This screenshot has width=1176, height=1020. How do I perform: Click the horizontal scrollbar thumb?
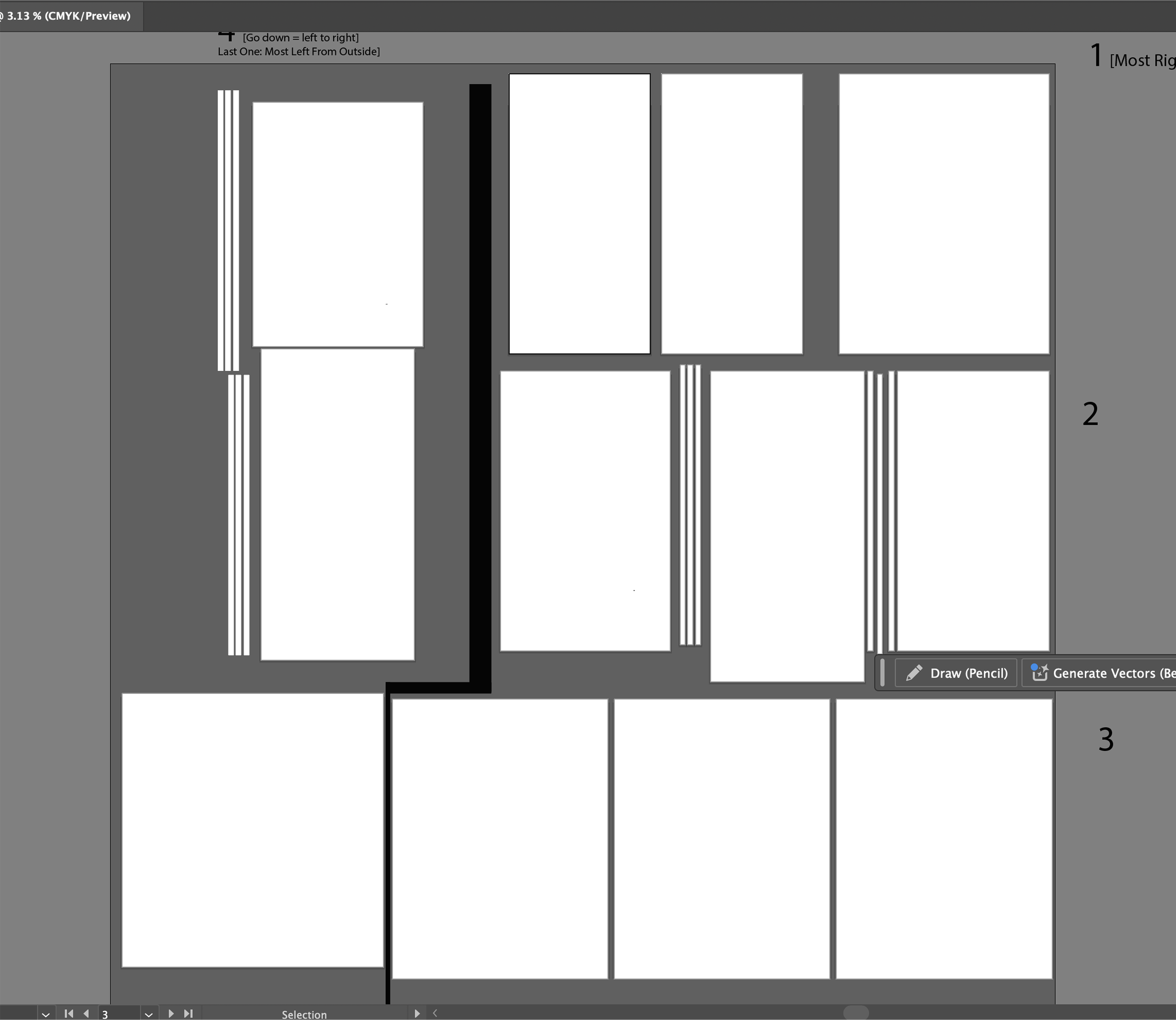click(856, 1012)
